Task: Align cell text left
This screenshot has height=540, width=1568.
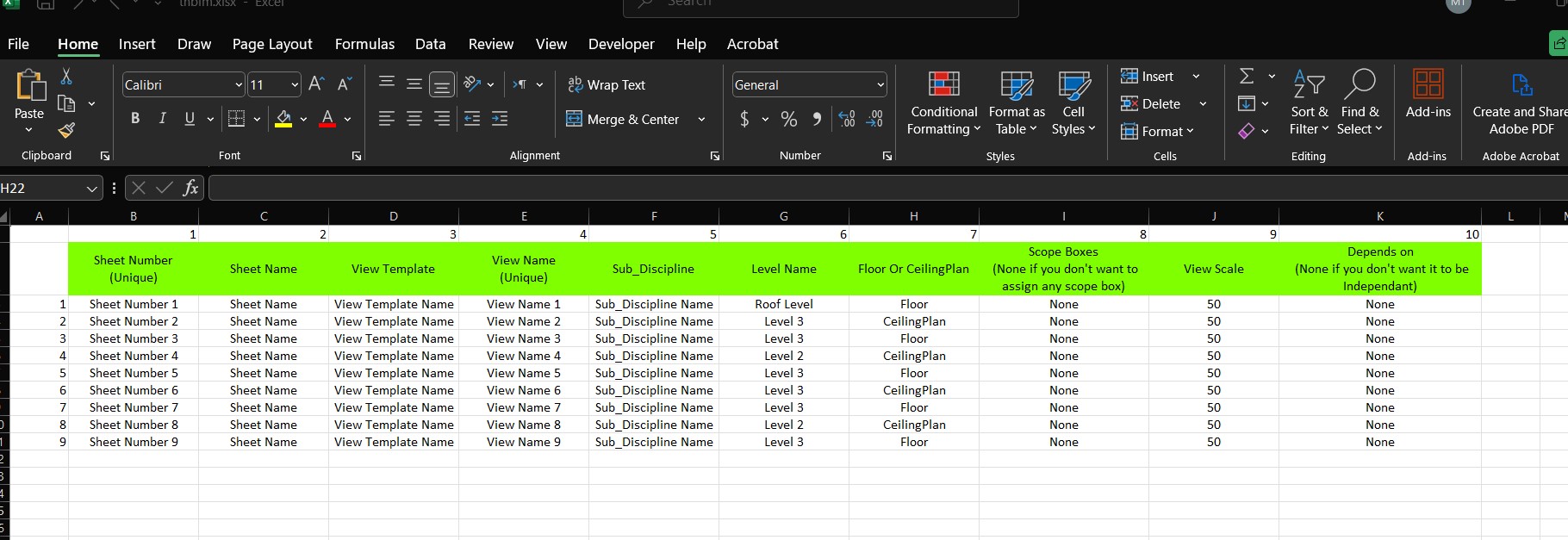Action: coord(387,119)
